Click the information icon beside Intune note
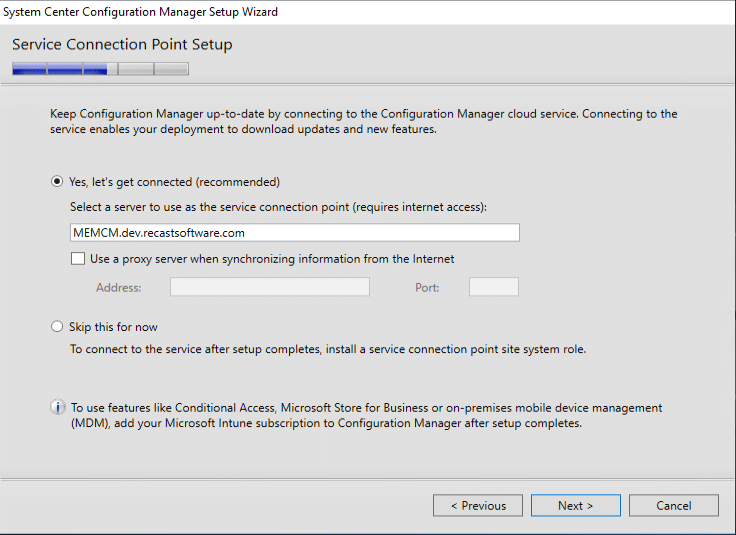The image size is (736, 535). tap(57, 408)
